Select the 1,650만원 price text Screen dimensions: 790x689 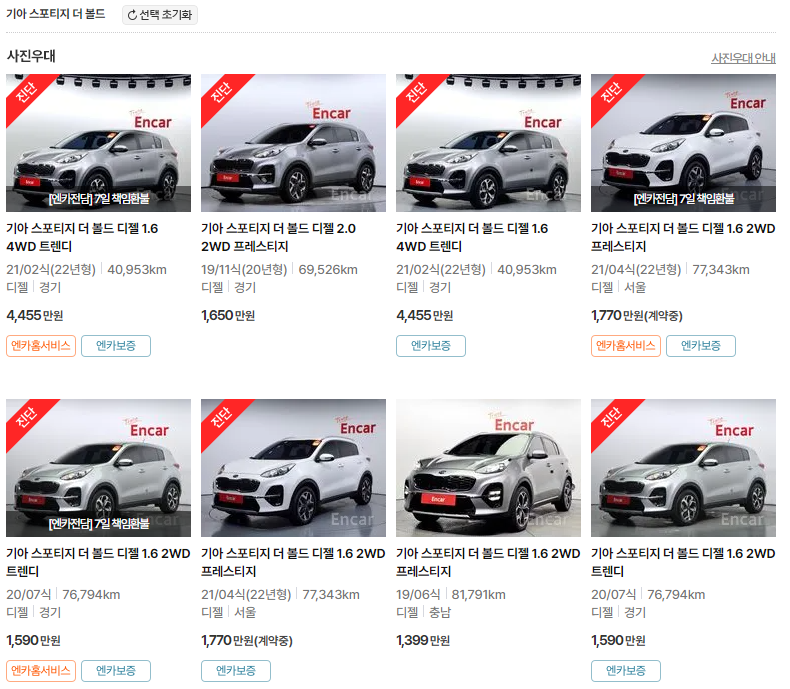pyautogui.click(x=228, y=315)
